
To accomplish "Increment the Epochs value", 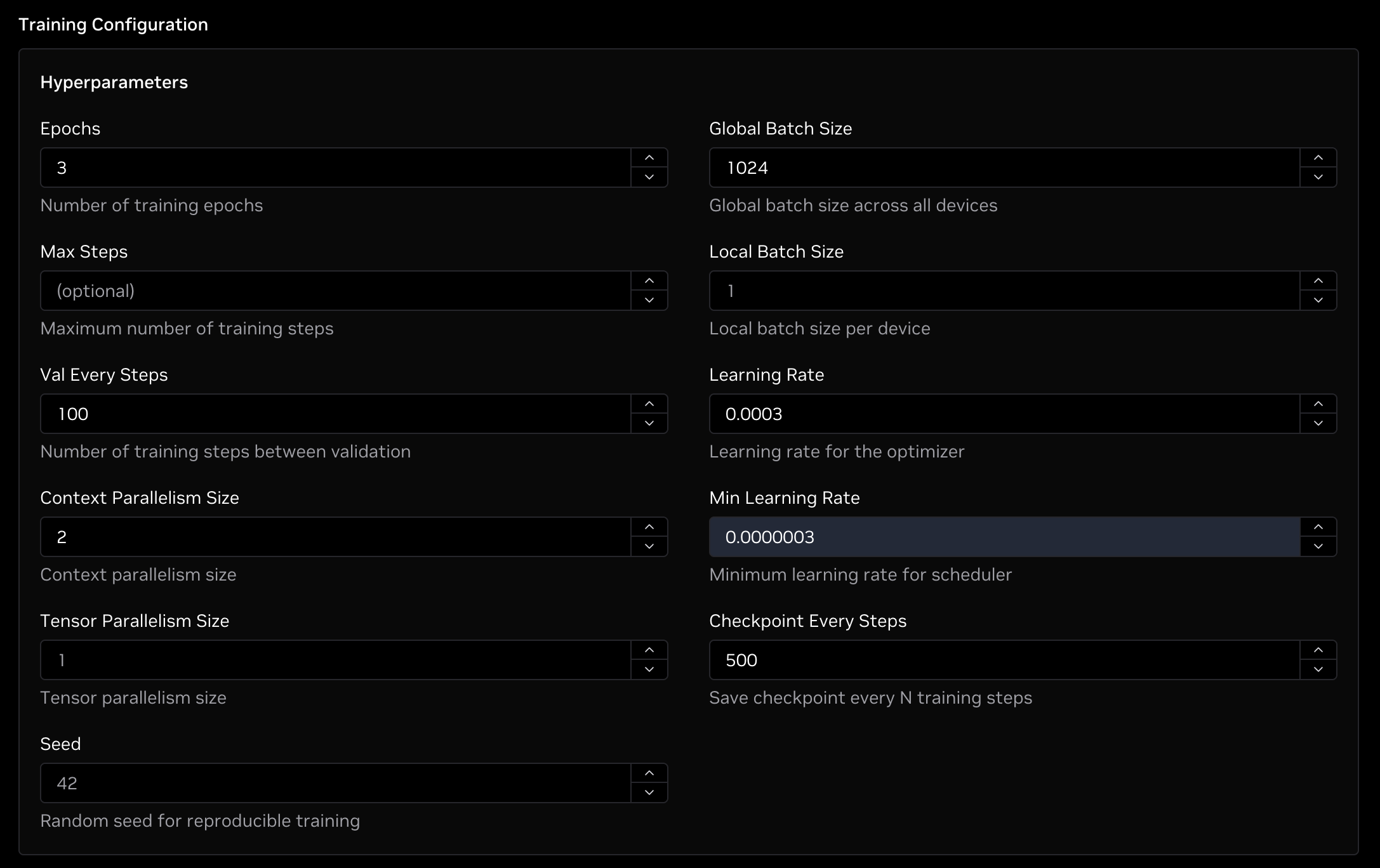I will (649, 158).
